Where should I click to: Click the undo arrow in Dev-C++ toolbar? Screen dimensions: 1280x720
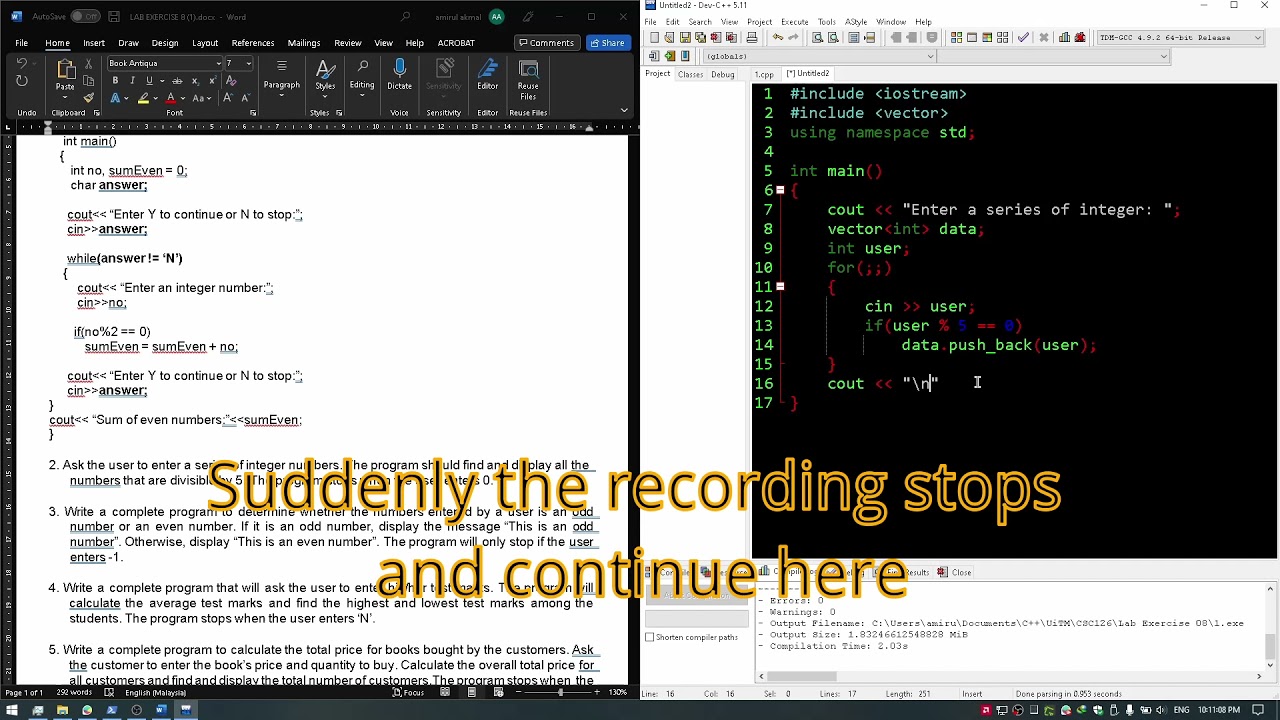click(x=777, y=37)
